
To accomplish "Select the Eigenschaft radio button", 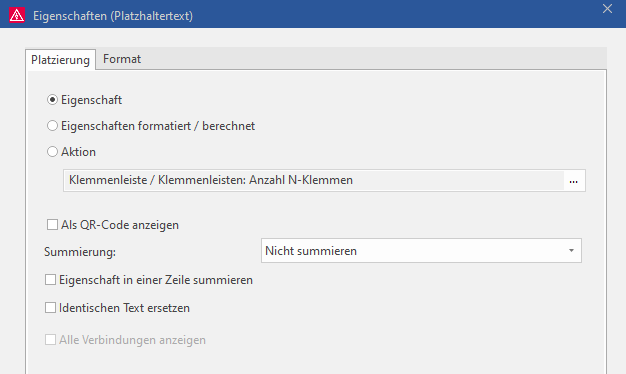I will 52,99.
